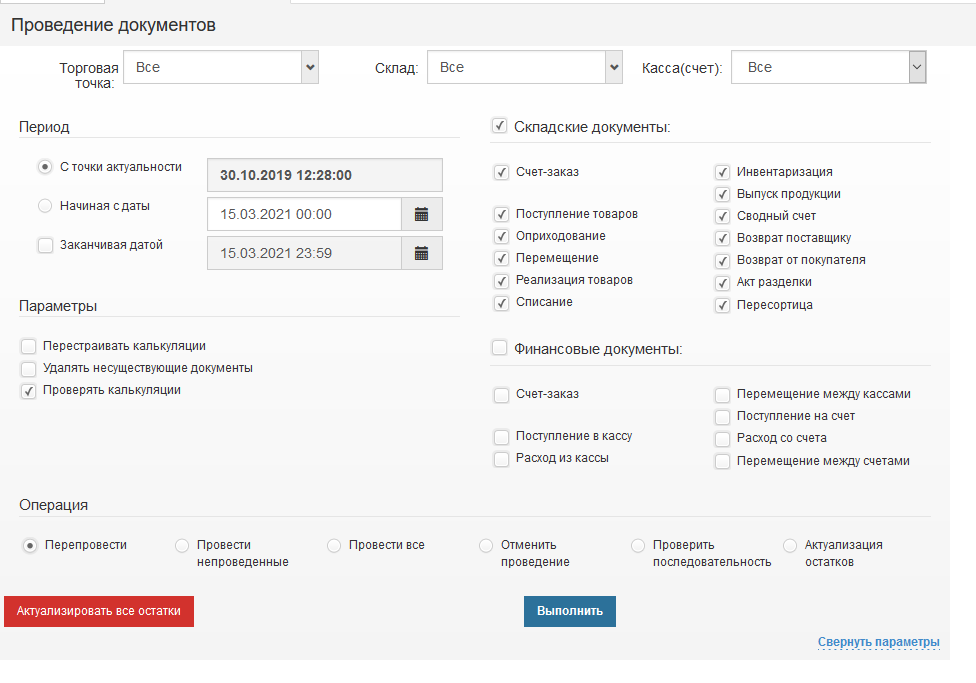Open the calendar for the start date
The image size is (976, 683).
click(421, 213)
